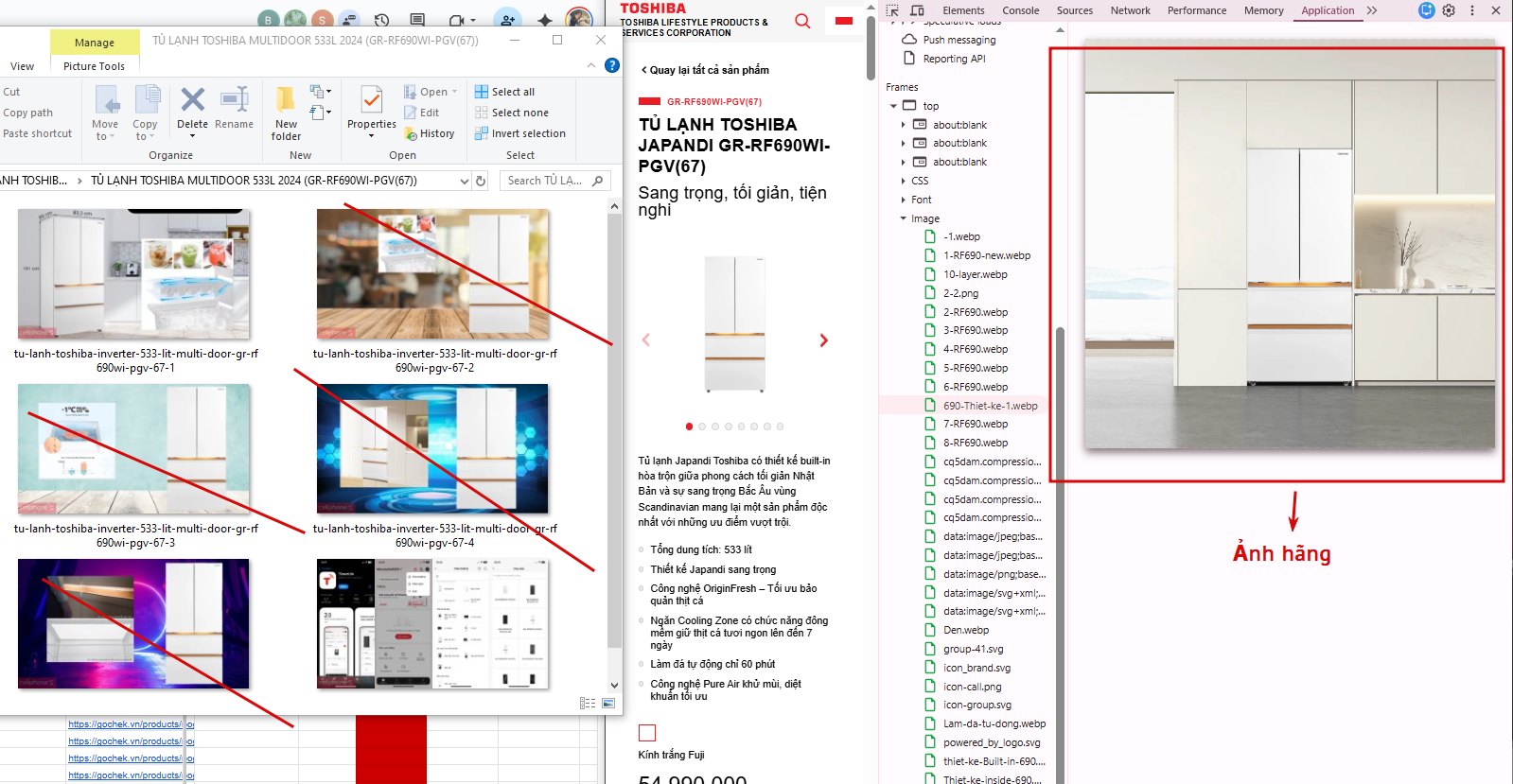
Task: Show next product image with right arrow
Action: coord(823,340)
